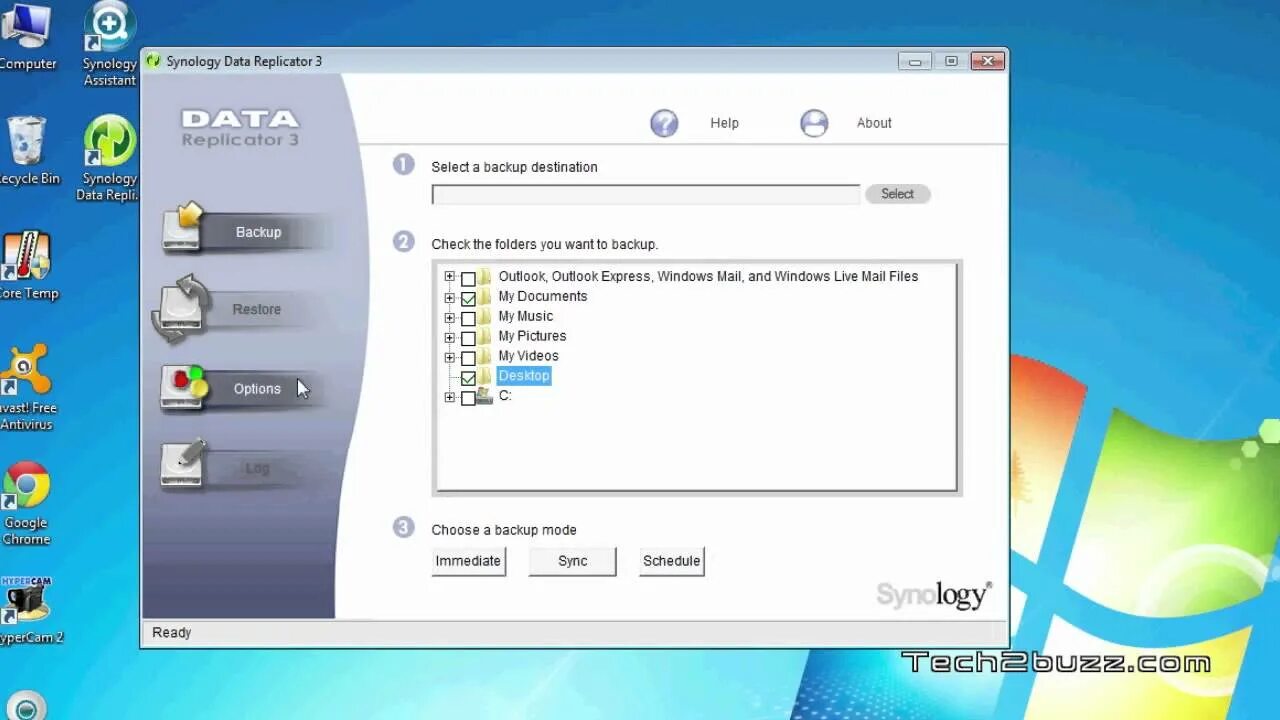Click the Sync backup mode button
Viewport: 1280px width, 720px height.
point(571,561)
